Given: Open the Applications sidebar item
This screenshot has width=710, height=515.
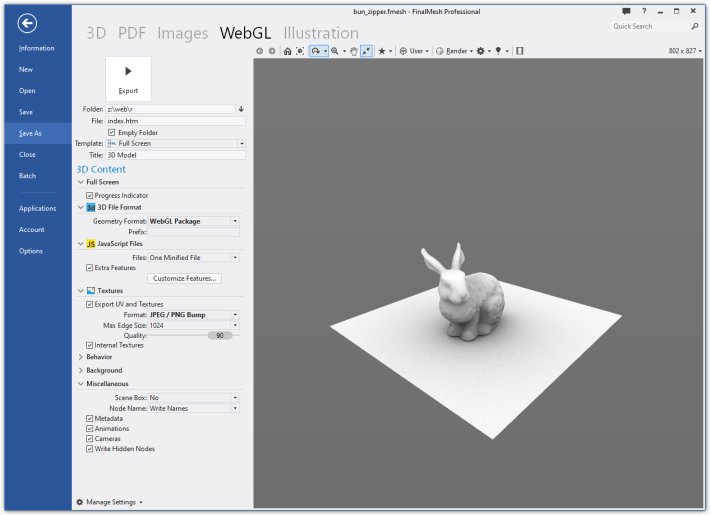Looking at the screenshot, I should pyautogui.click(x=38, y=208).
